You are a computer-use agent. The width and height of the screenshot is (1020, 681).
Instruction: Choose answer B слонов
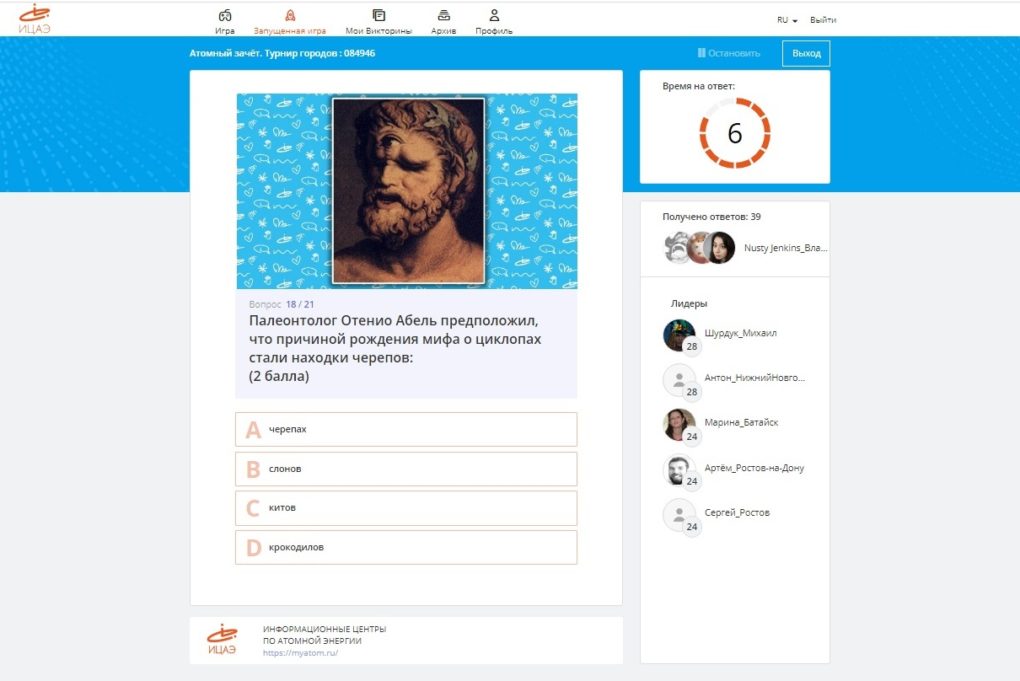pos(406,469)
